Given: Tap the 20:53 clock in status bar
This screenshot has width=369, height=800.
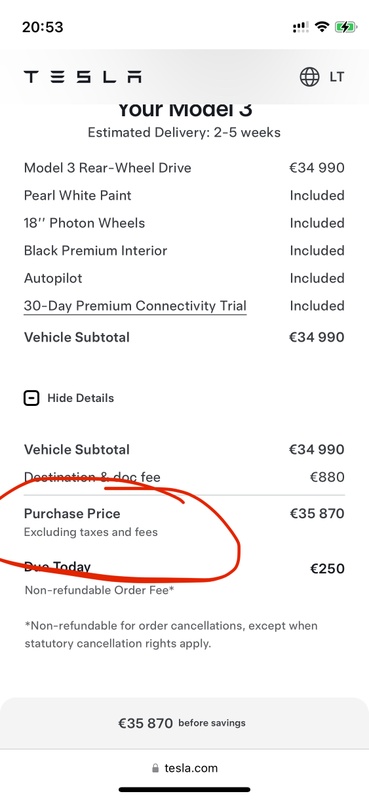Looking at the screenshot, I should click(x=43, y=27).
